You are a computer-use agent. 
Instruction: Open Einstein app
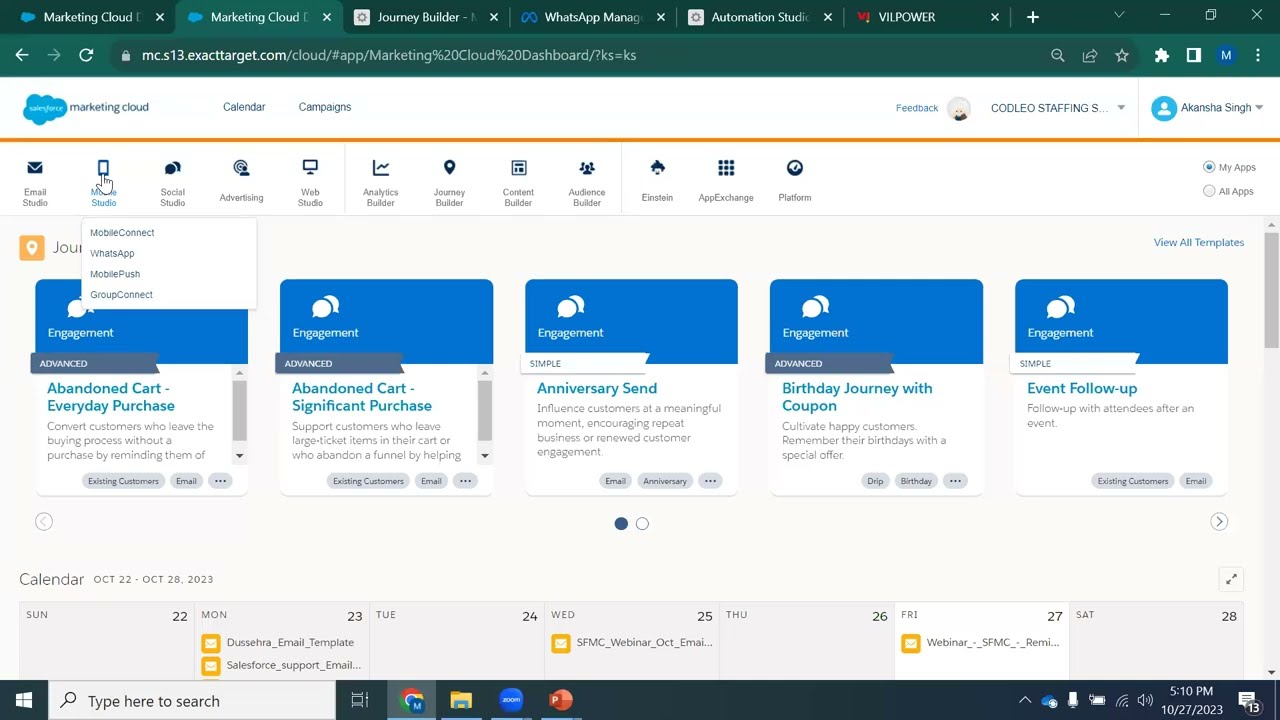tap(657, 182)
